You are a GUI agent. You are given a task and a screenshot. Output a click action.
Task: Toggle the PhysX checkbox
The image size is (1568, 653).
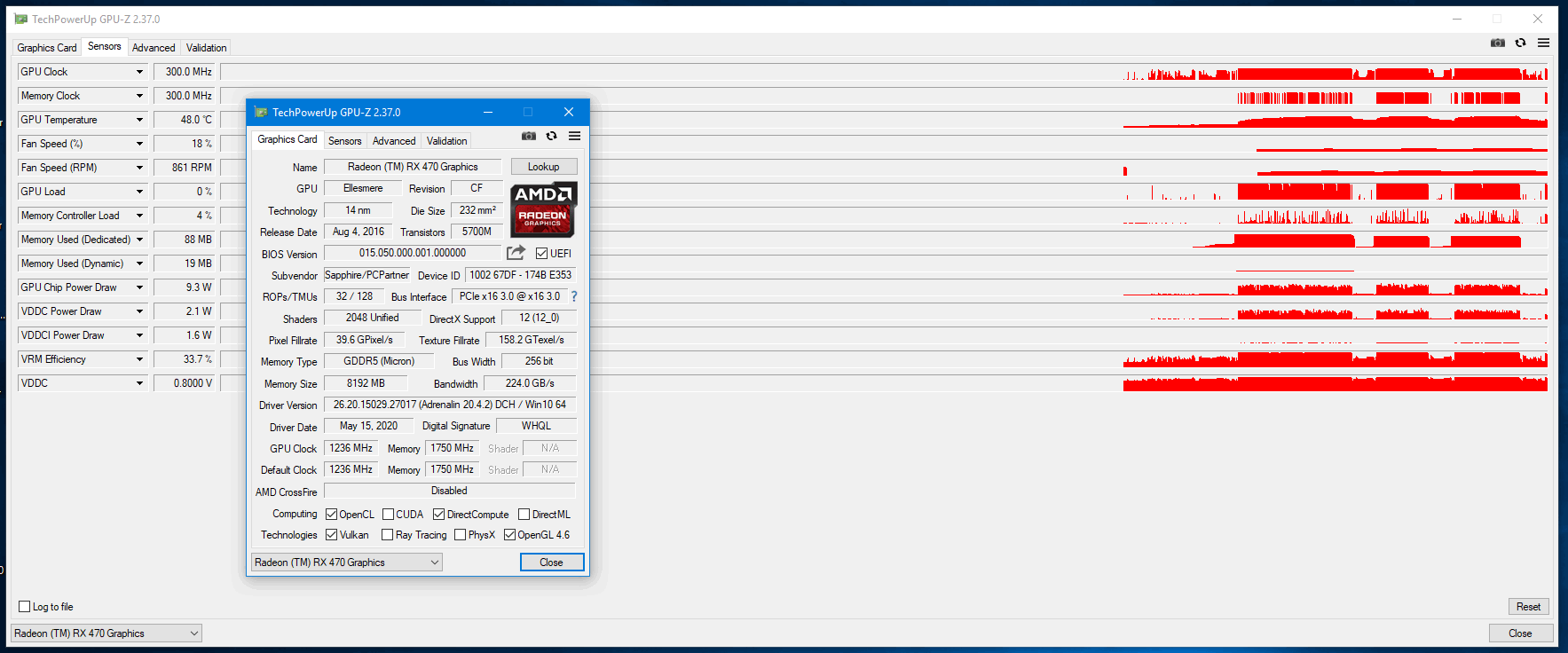click(460, 535)
